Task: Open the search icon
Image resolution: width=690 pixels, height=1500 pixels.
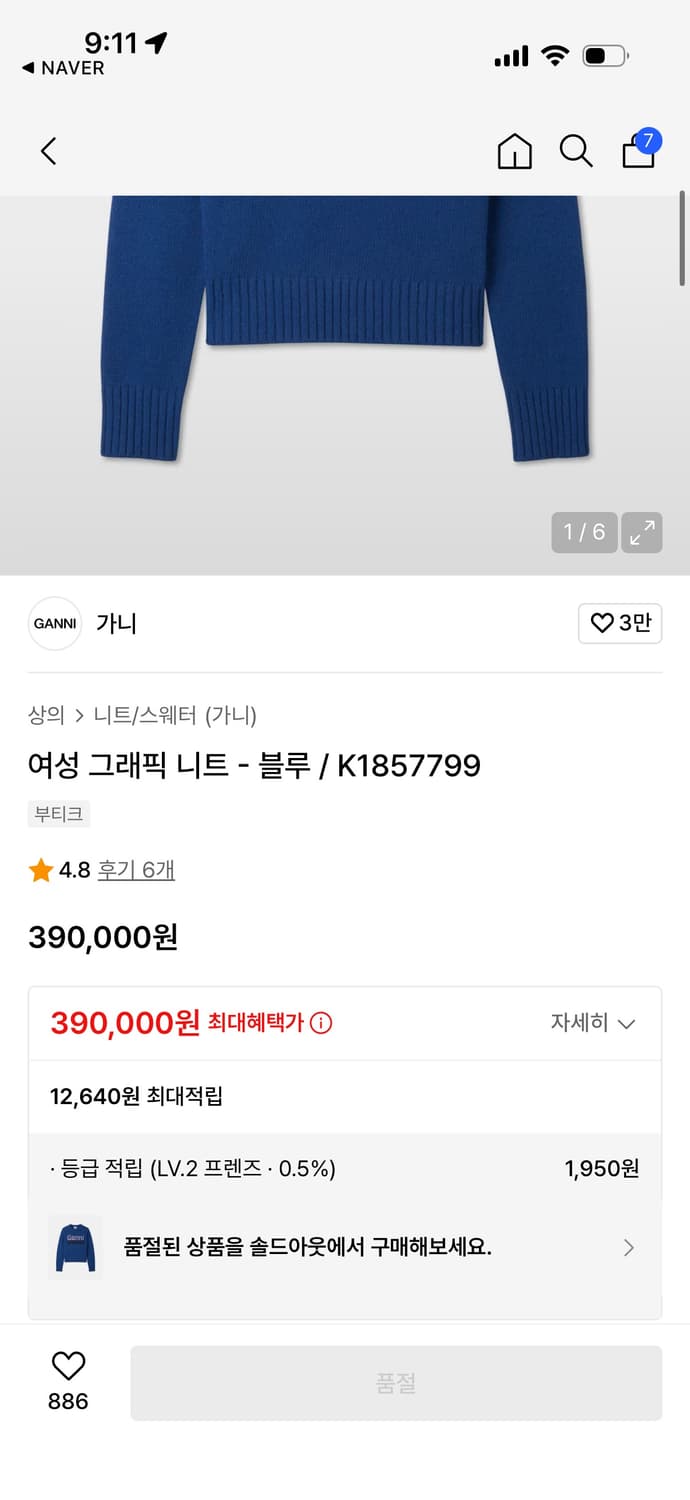Action: [576, 152]
